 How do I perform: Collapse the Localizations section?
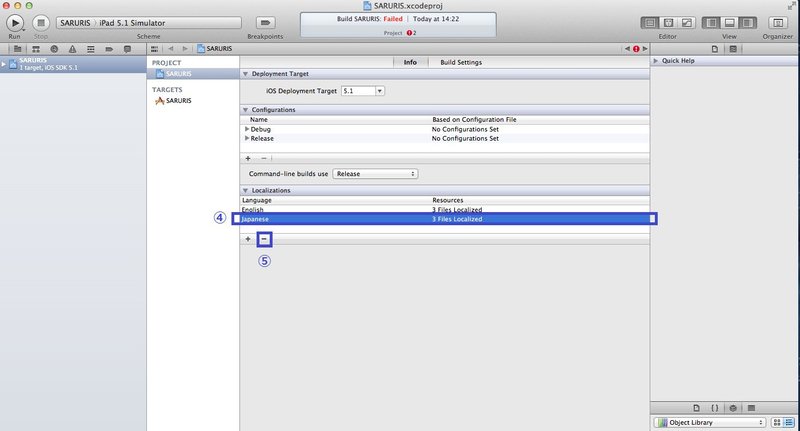(245, 190)
